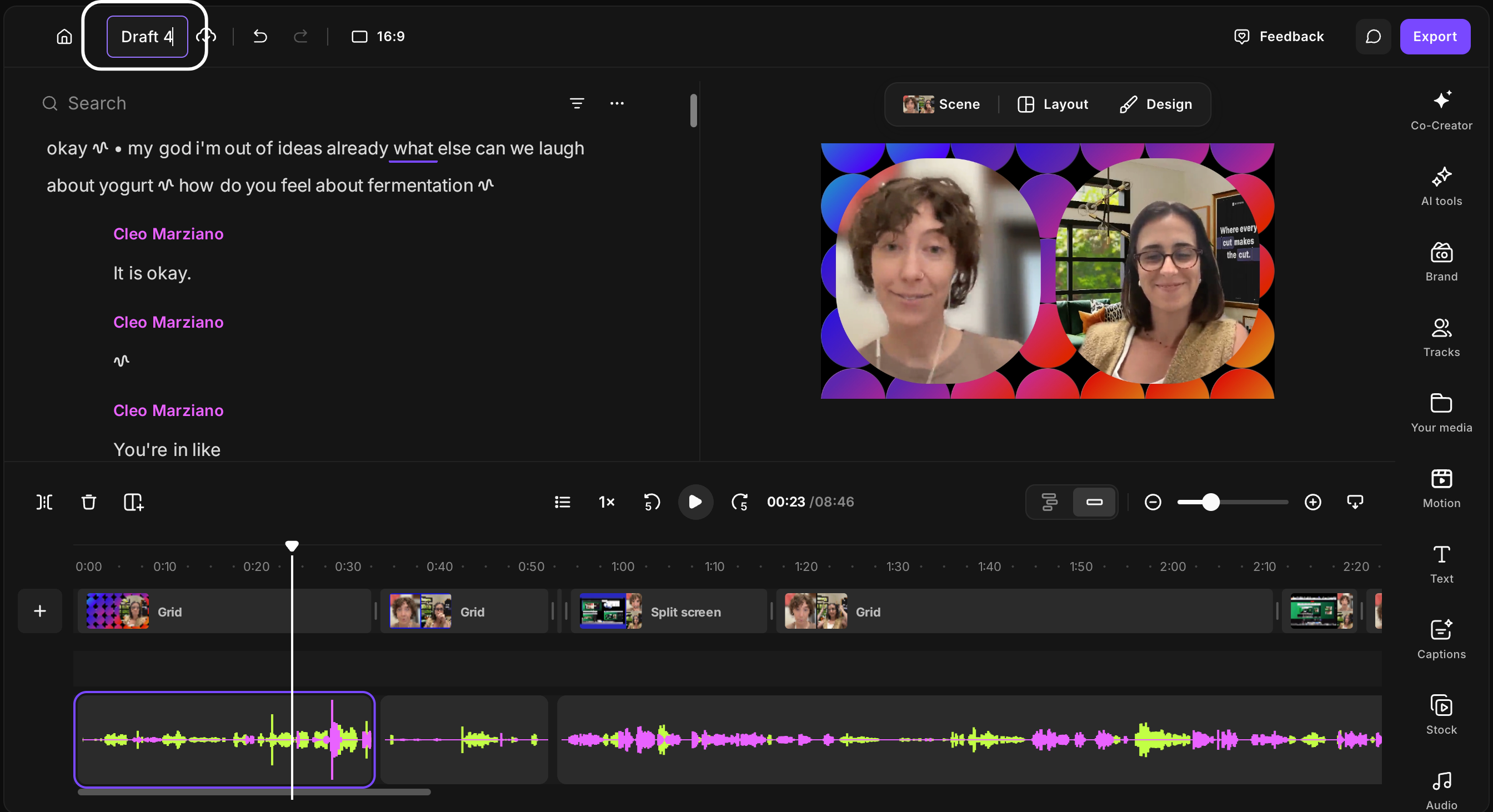
Task: Open the Audio panel
Action: click(x=1441, y=790)
